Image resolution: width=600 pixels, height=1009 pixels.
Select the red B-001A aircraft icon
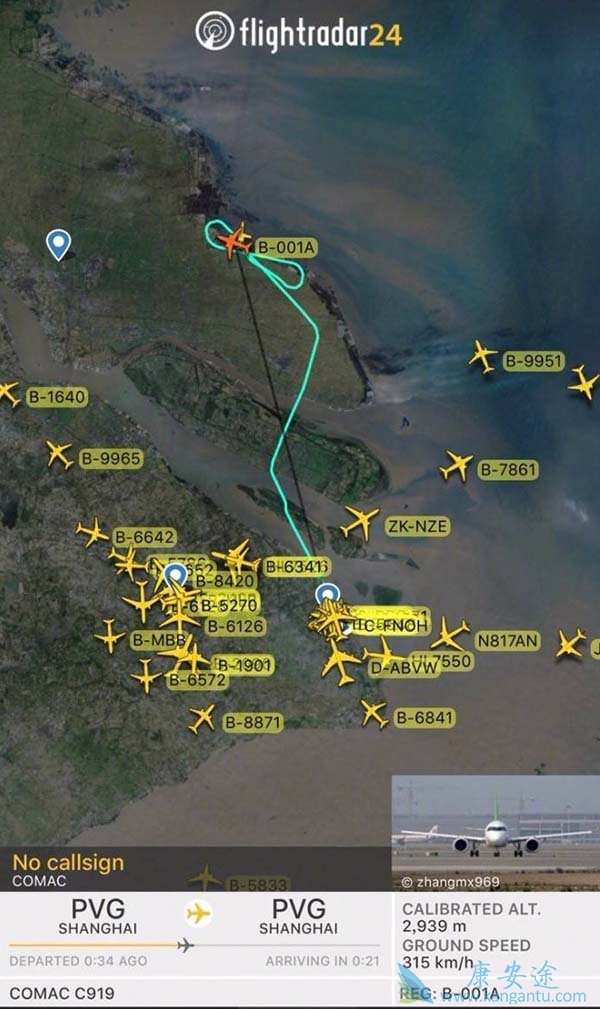pos(234,242)
